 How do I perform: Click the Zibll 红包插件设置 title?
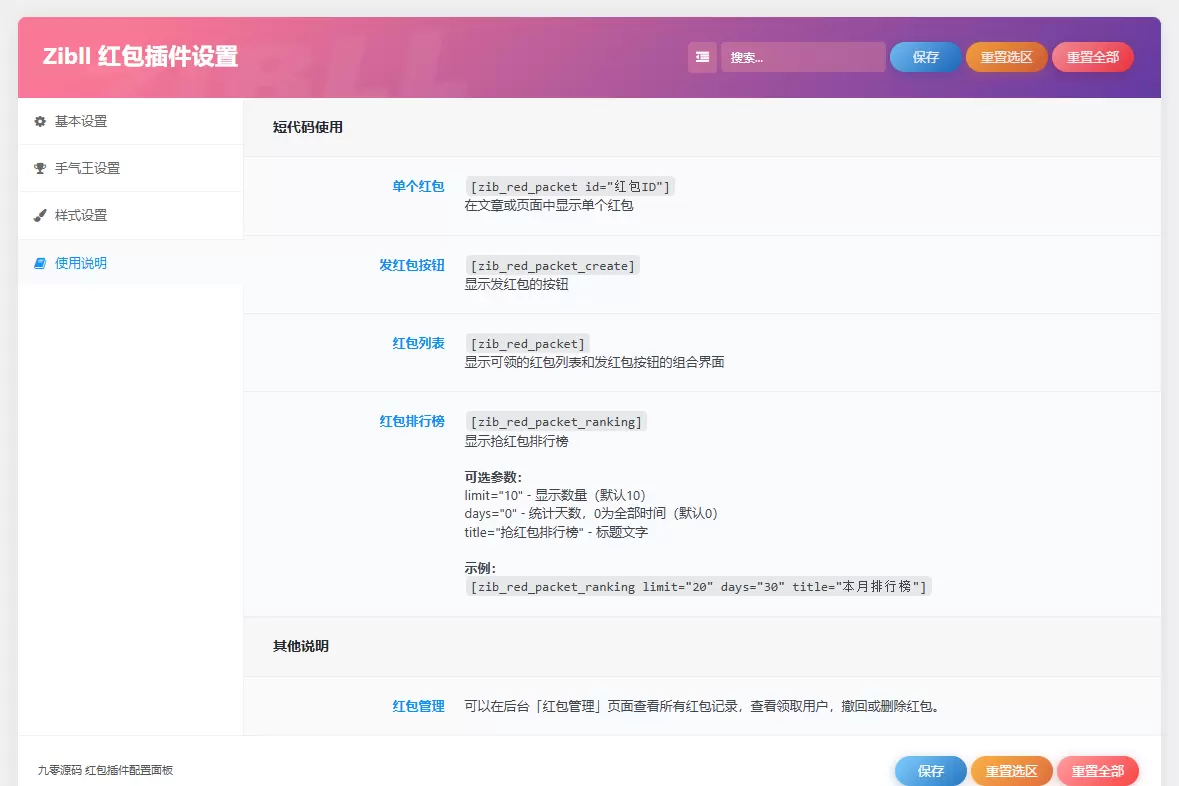coord(141,56)
